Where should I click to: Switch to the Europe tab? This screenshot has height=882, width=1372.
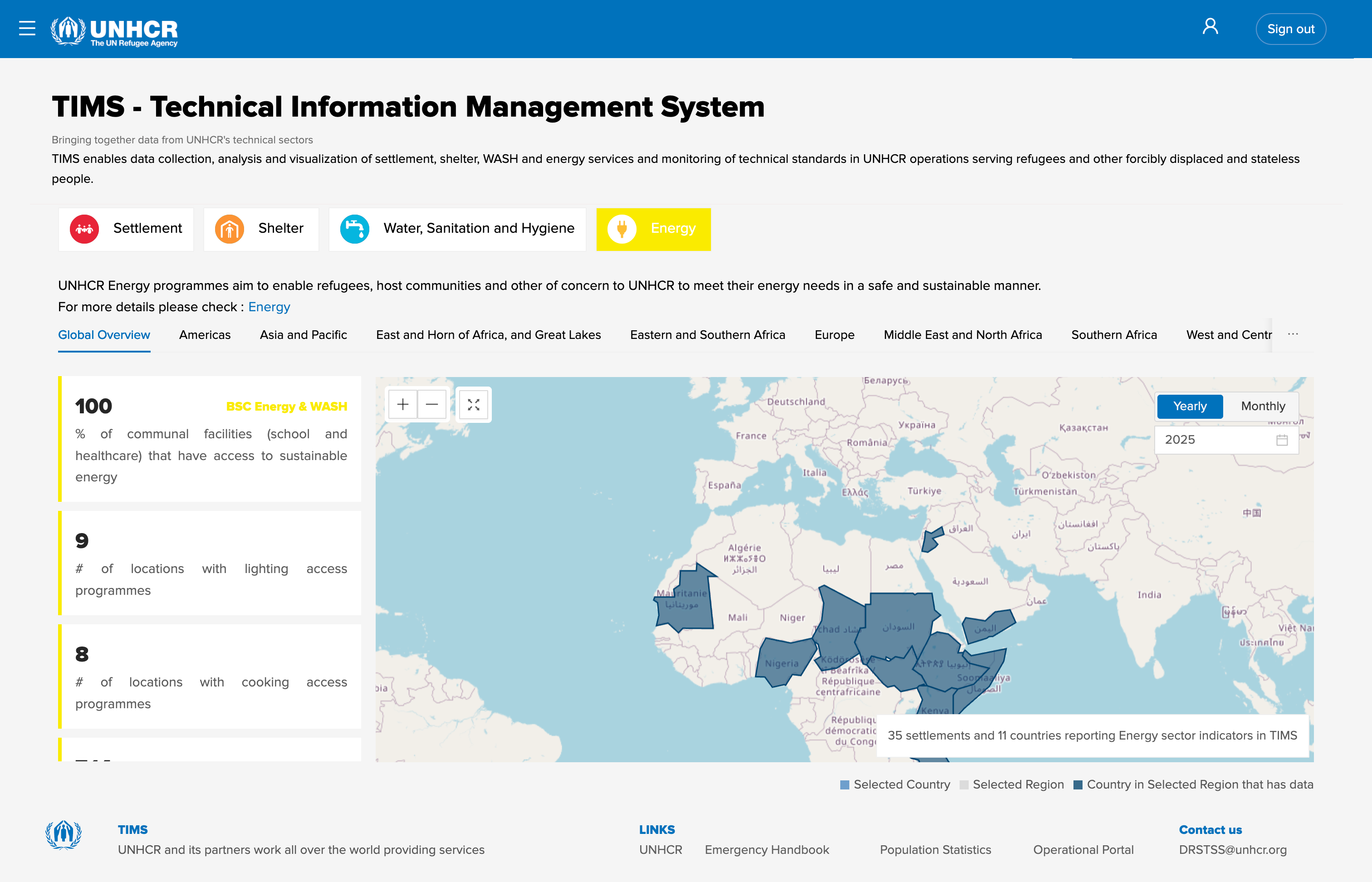pos(834,335)
